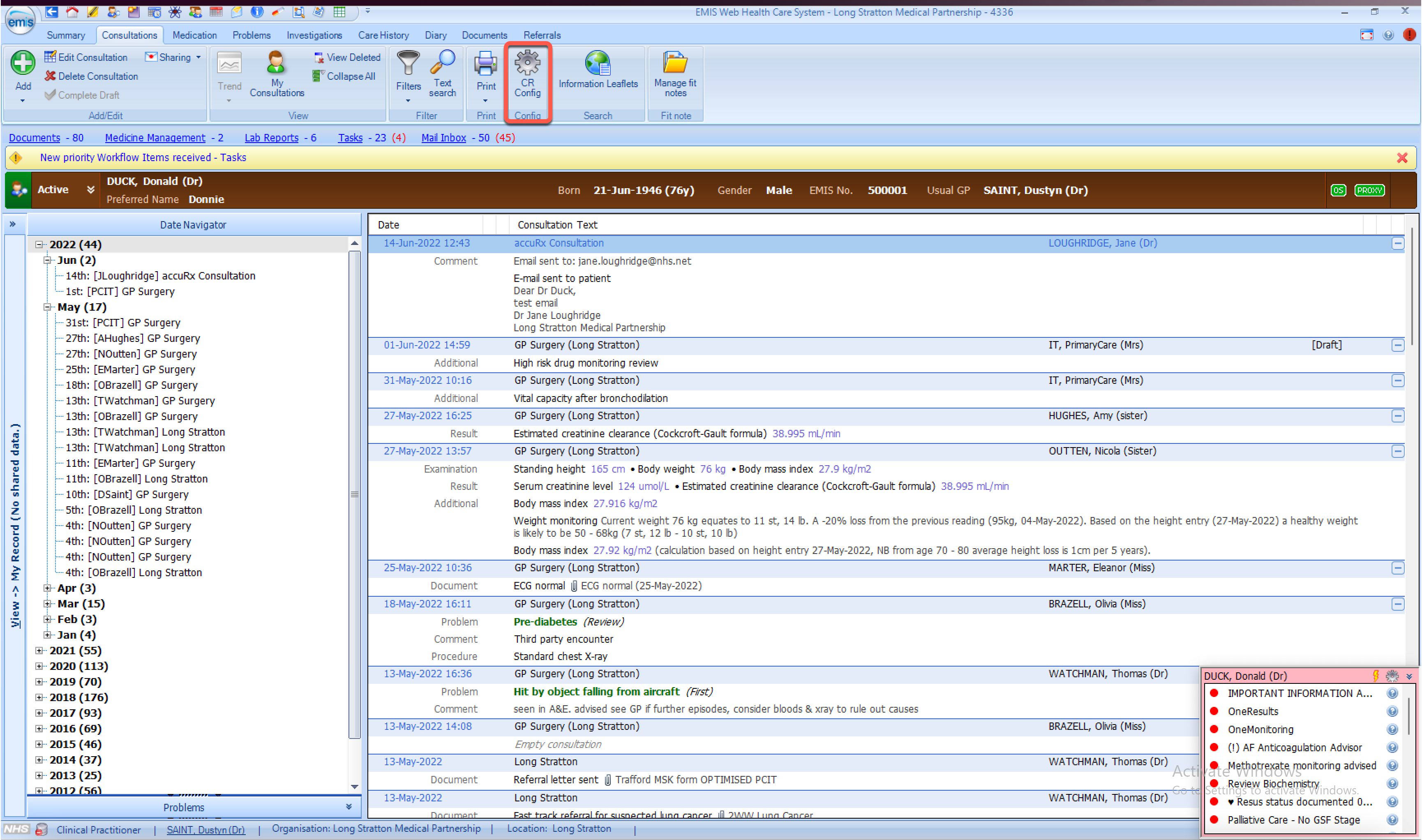Collapse the patient alert panel chevron
The image size is (1422, 840).
click(x=1410, y=676)
